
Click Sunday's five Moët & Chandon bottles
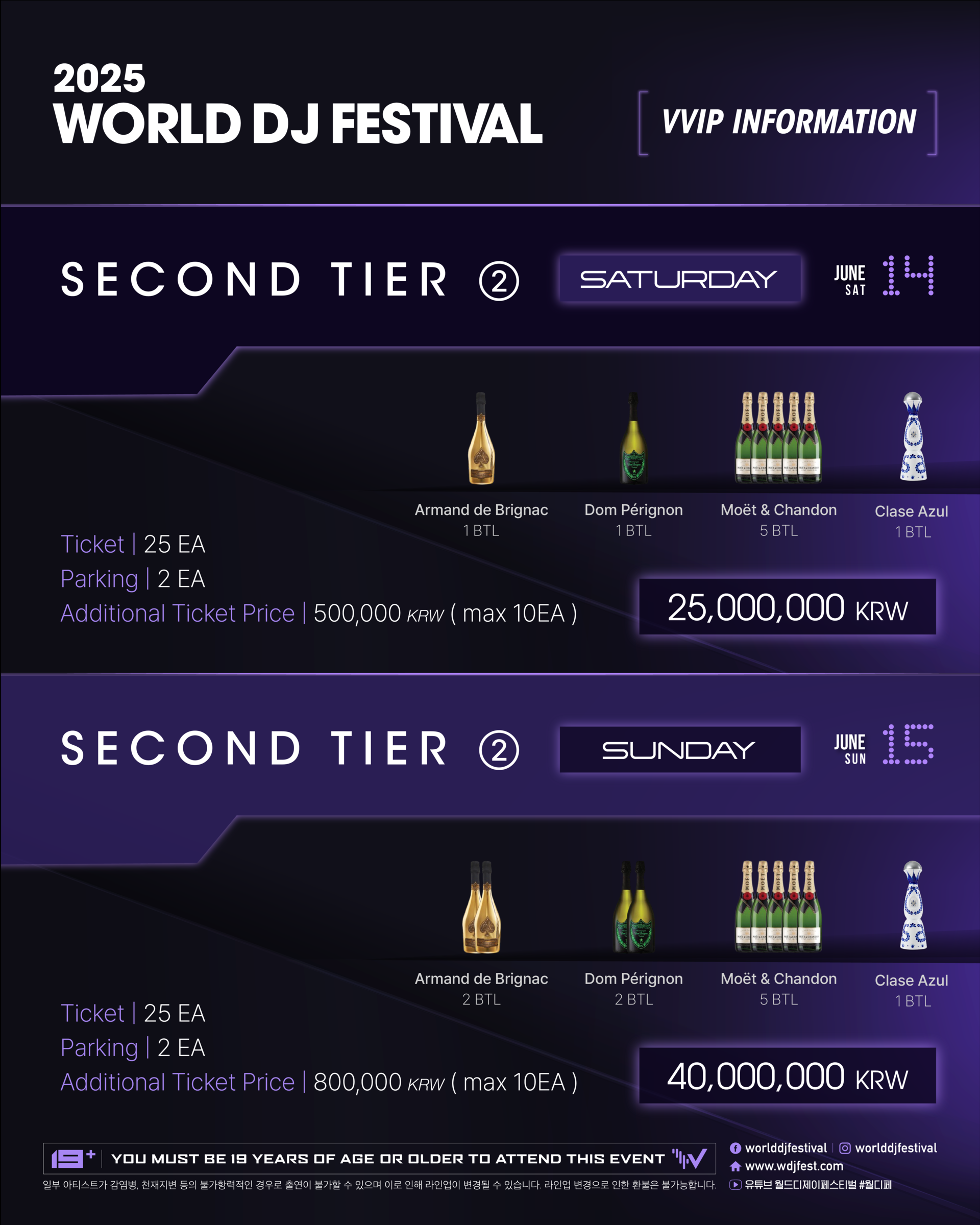[778, 906]
